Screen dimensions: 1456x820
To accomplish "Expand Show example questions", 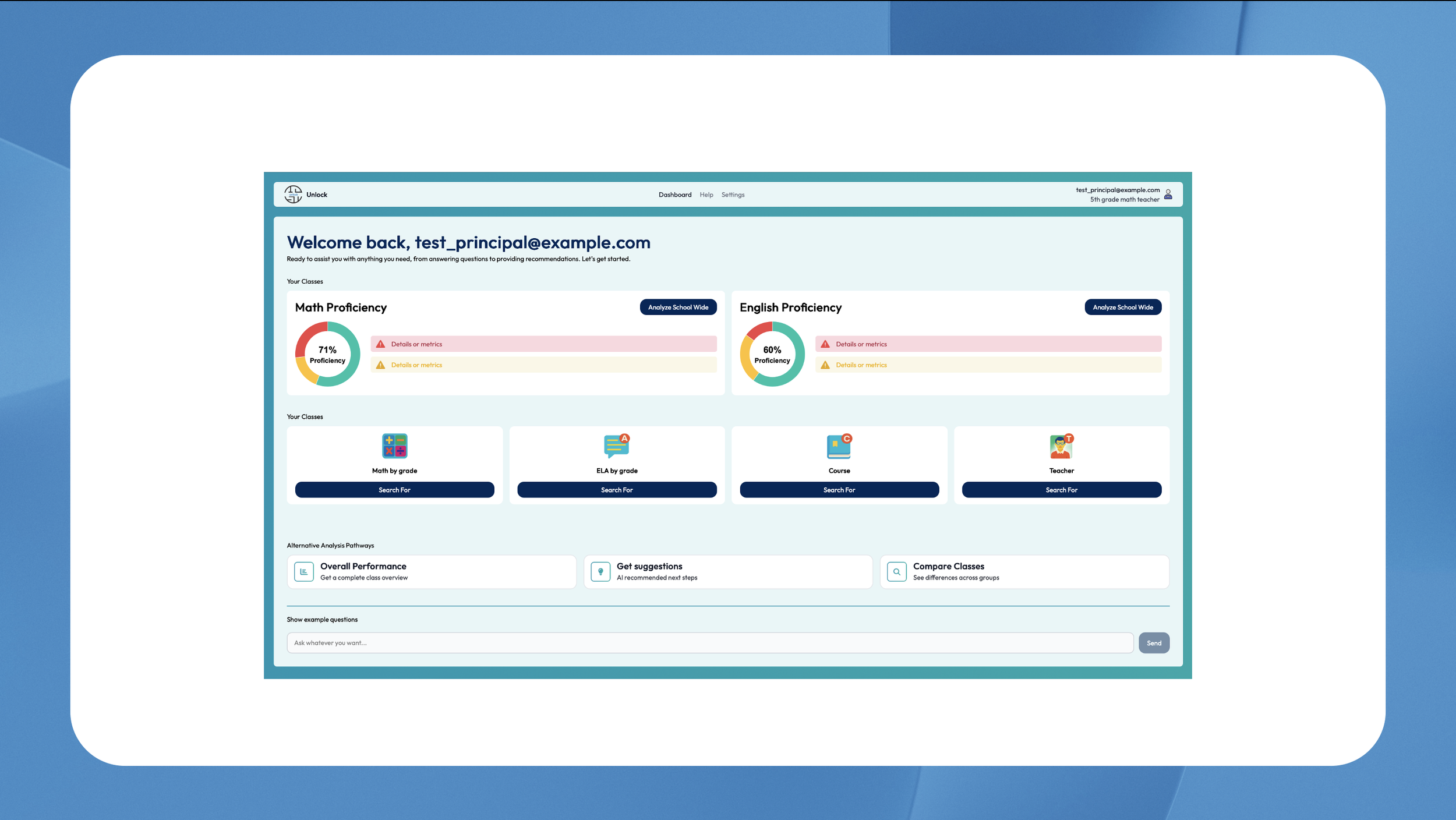I will pyautogui.click(x=322, y=620).
